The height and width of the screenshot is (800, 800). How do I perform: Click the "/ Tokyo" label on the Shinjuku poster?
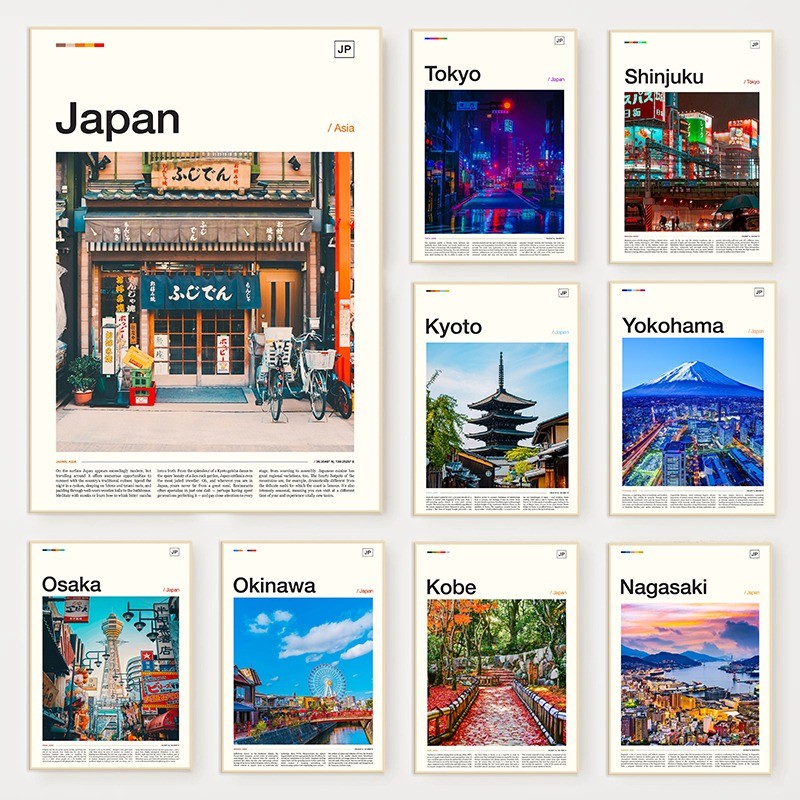(751, 81)
